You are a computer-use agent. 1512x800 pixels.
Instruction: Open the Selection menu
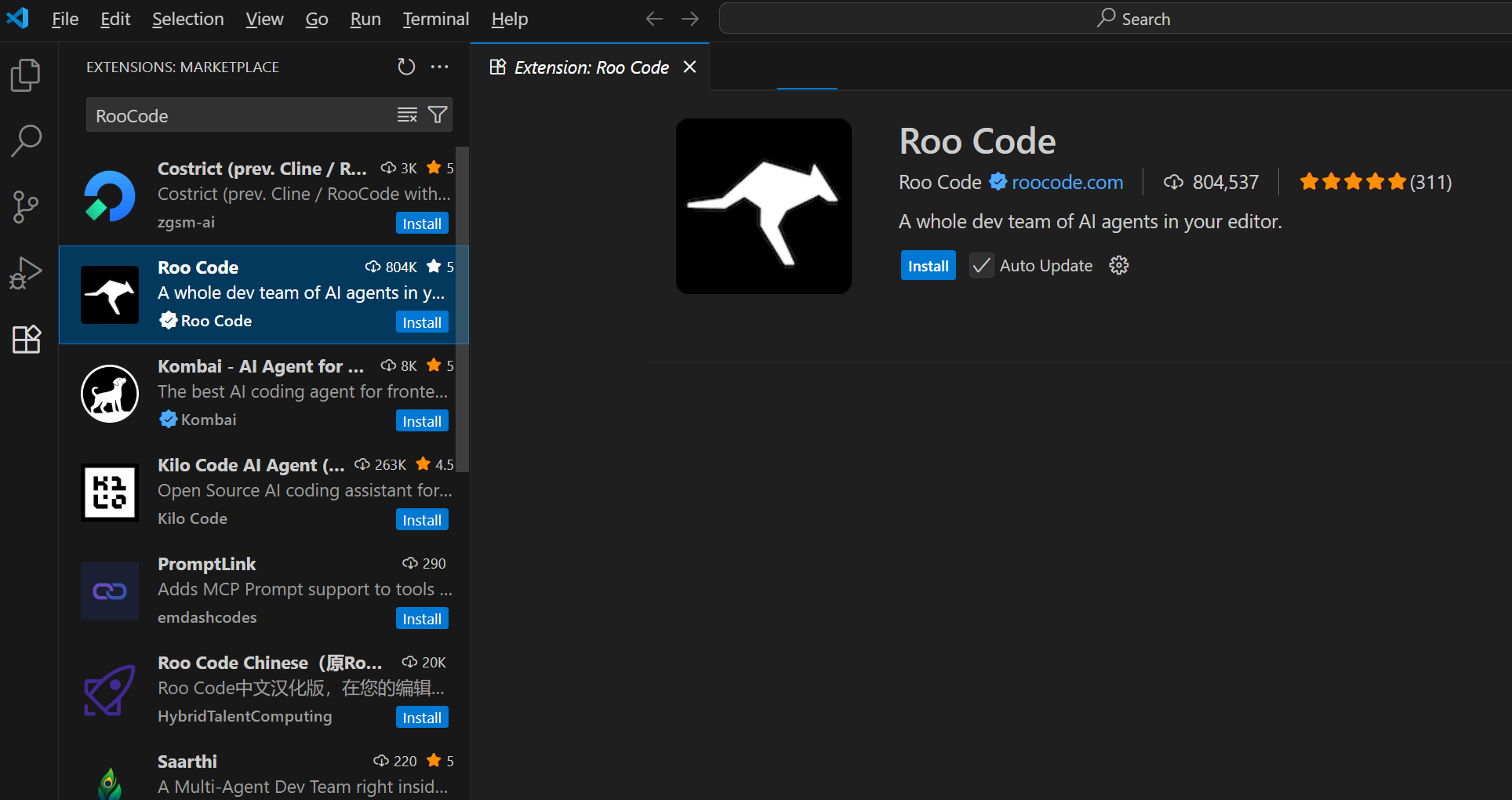pyautogui.click(x=187, y=19)
